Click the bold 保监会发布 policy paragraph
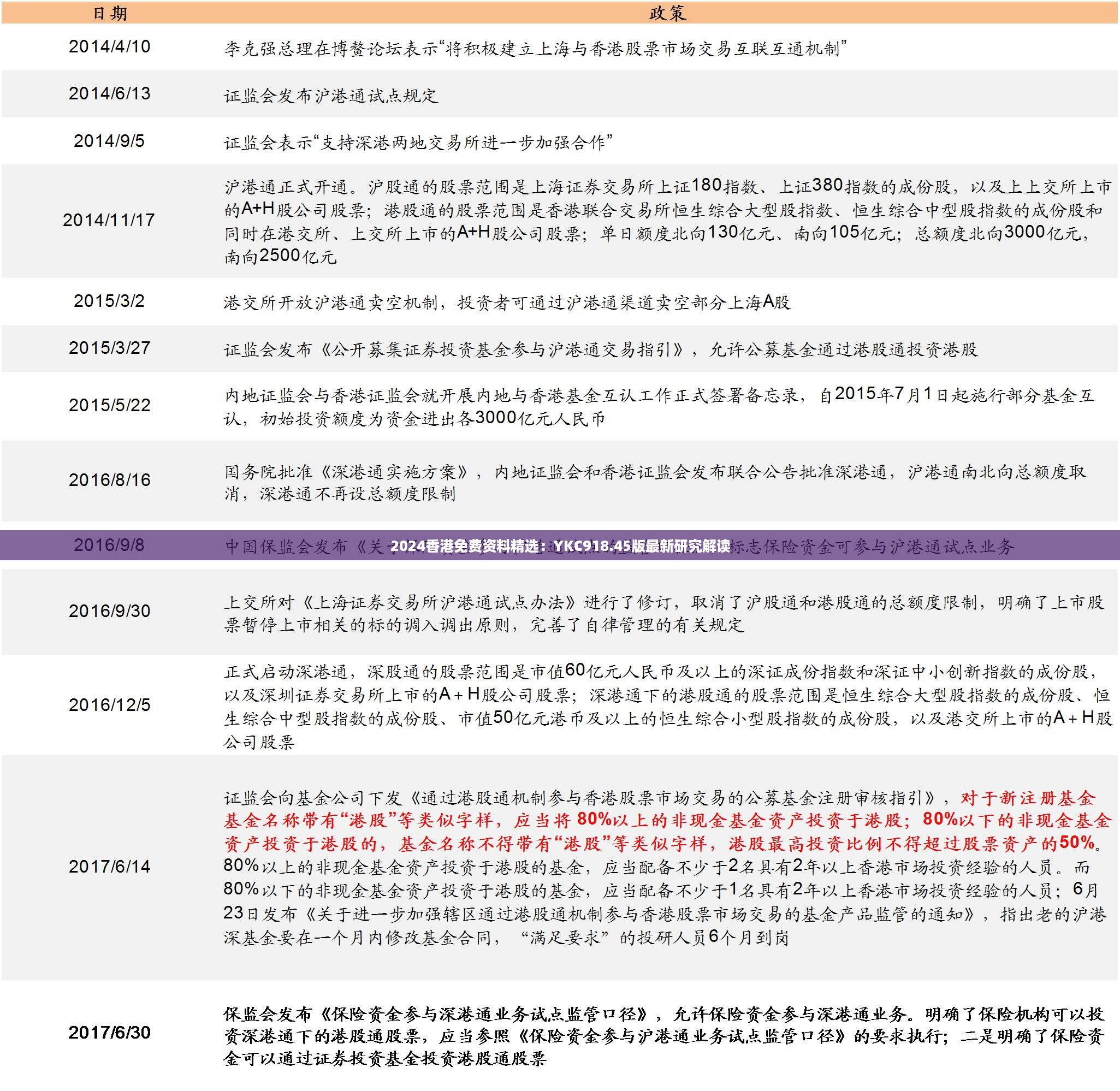Screen dimensions: 1120x1091 (663, 1036)
